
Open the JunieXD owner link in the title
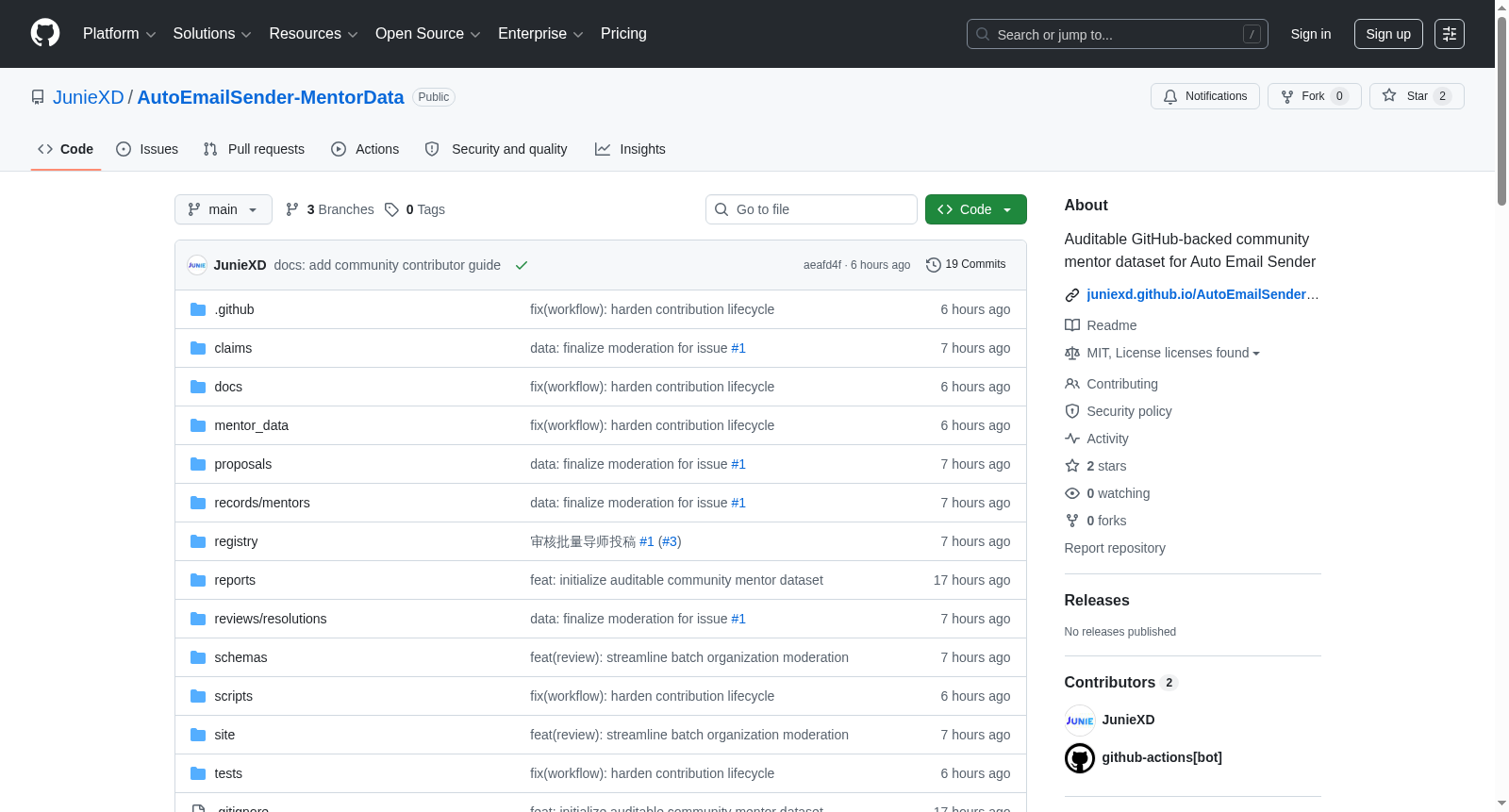click(x=89, y=97)
